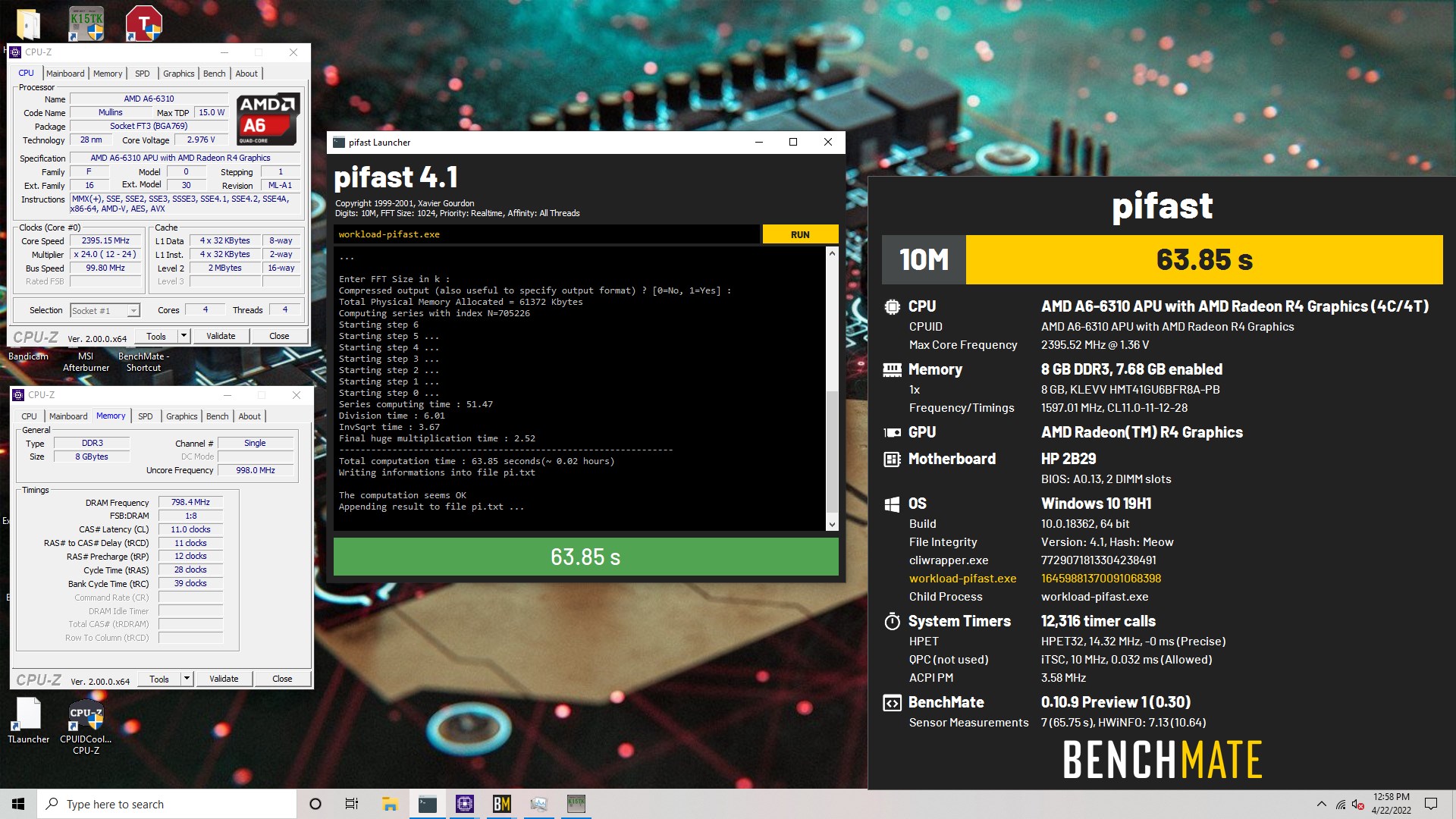Open the BenchMate - Shortcut desktop icon
The height and width of the screenshot is (819, 1456).
tap(143, 362)
